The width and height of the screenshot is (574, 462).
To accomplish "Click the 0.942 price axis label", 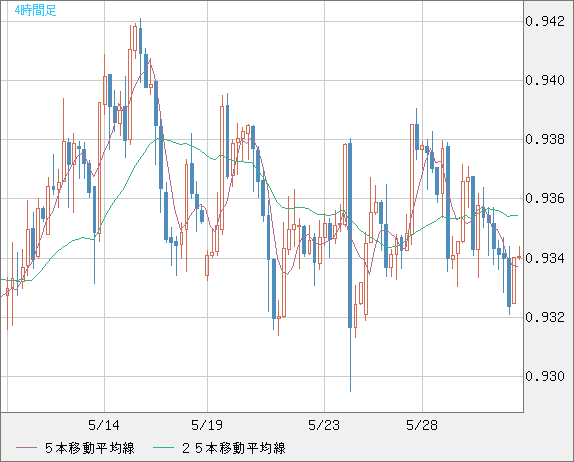I will [545, 21].
